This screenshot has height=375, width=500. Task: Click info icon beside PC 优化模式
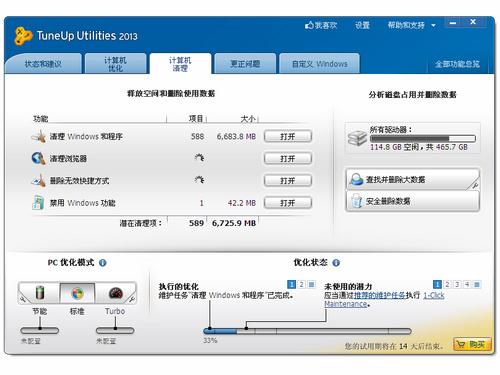point(103,263)
